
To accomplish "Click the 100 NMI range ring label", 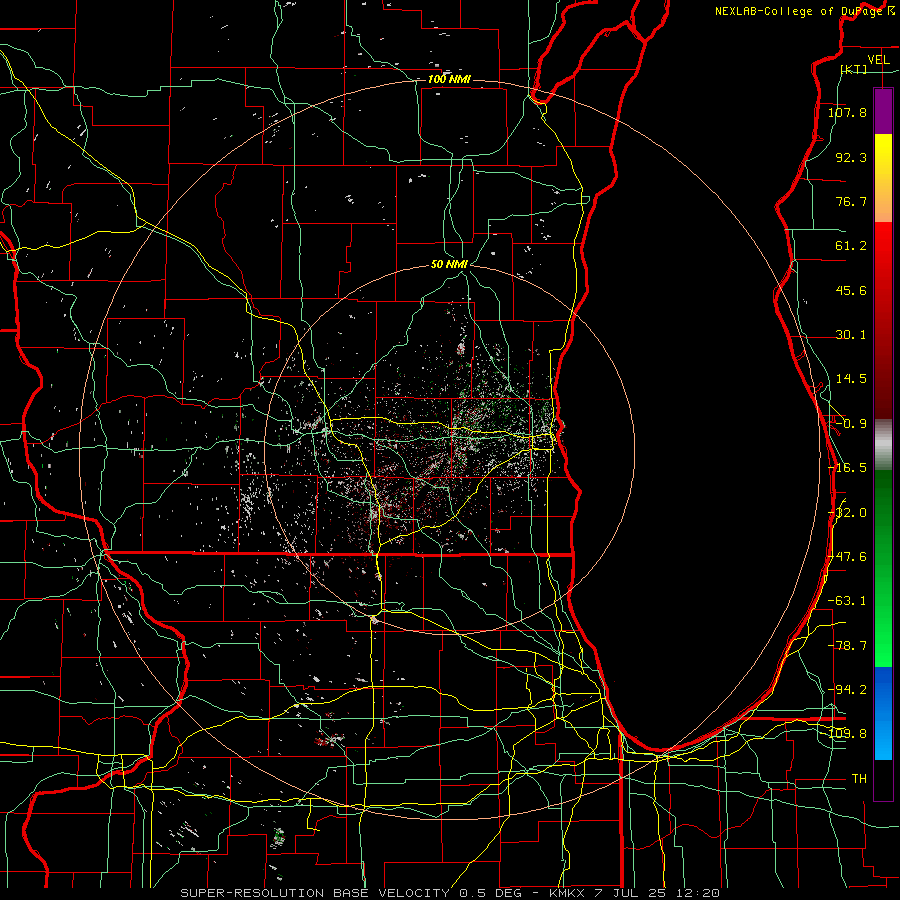I will click(x=449, y=79).
